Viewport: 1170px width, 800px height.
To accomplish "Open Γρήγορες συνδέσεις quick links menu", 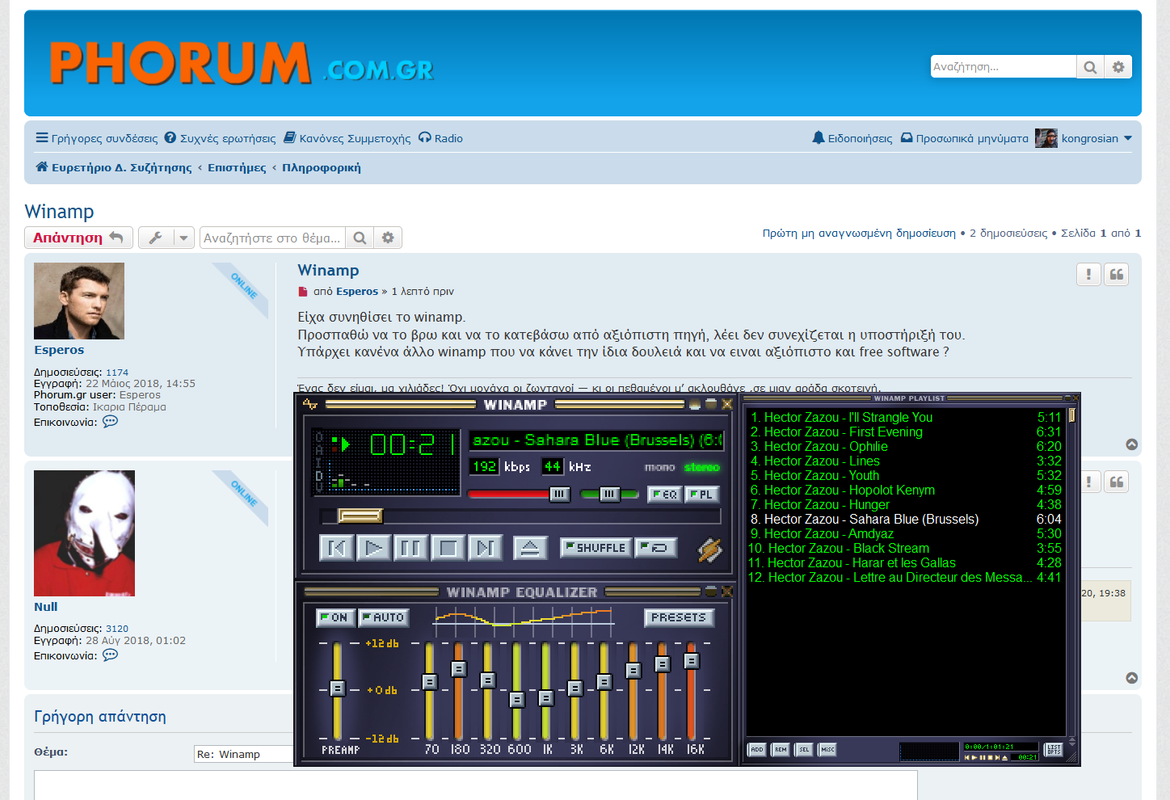I will (x=97, y=138).
